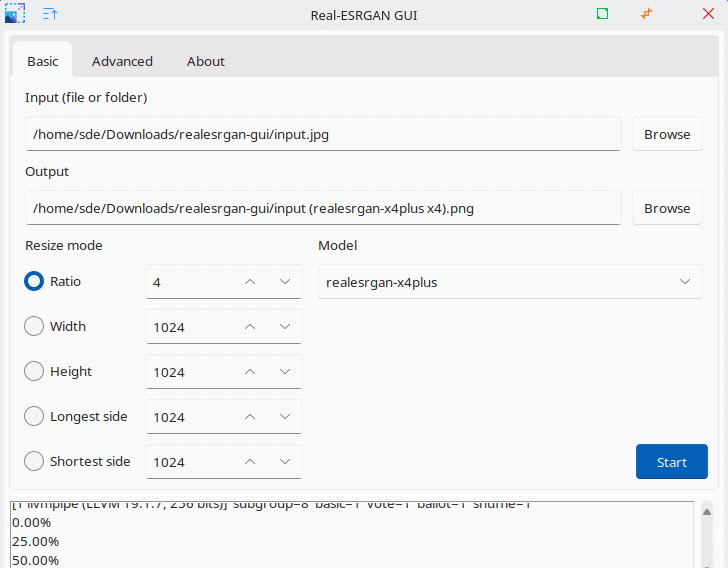
Task: Increase the Width value
Action: [x=250, y=326]
